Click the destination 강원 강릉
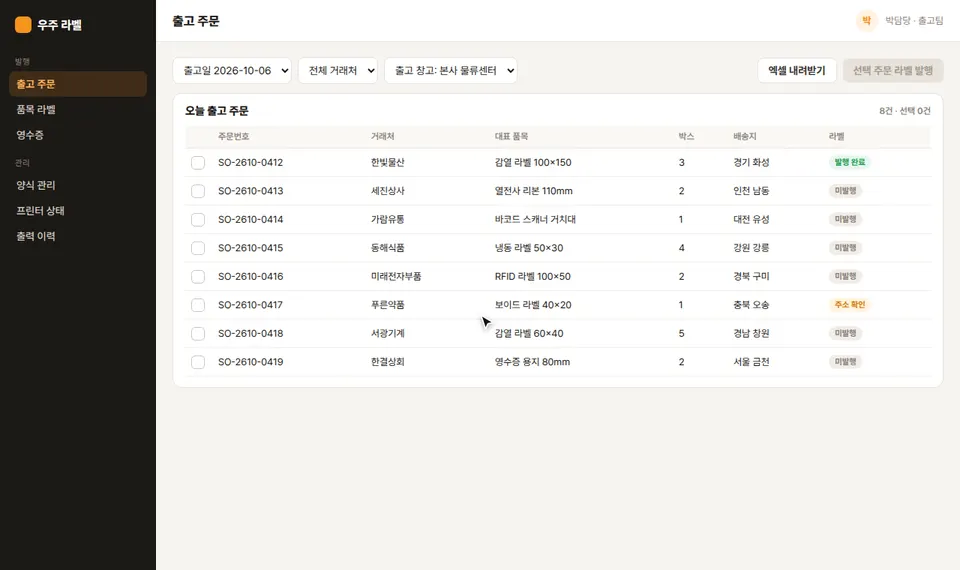Screen dimensions: 960x570 pos(751,248)
